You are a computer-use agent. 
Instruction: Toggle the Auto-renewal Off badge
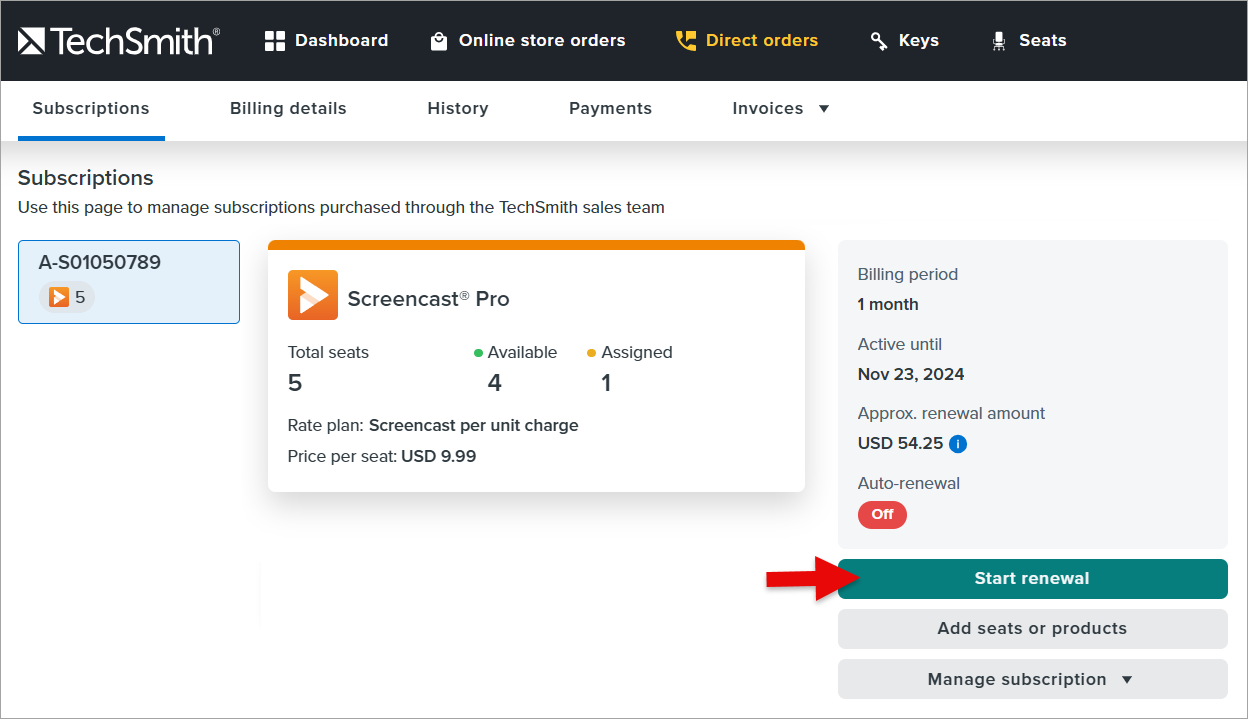tap(882, 515)
